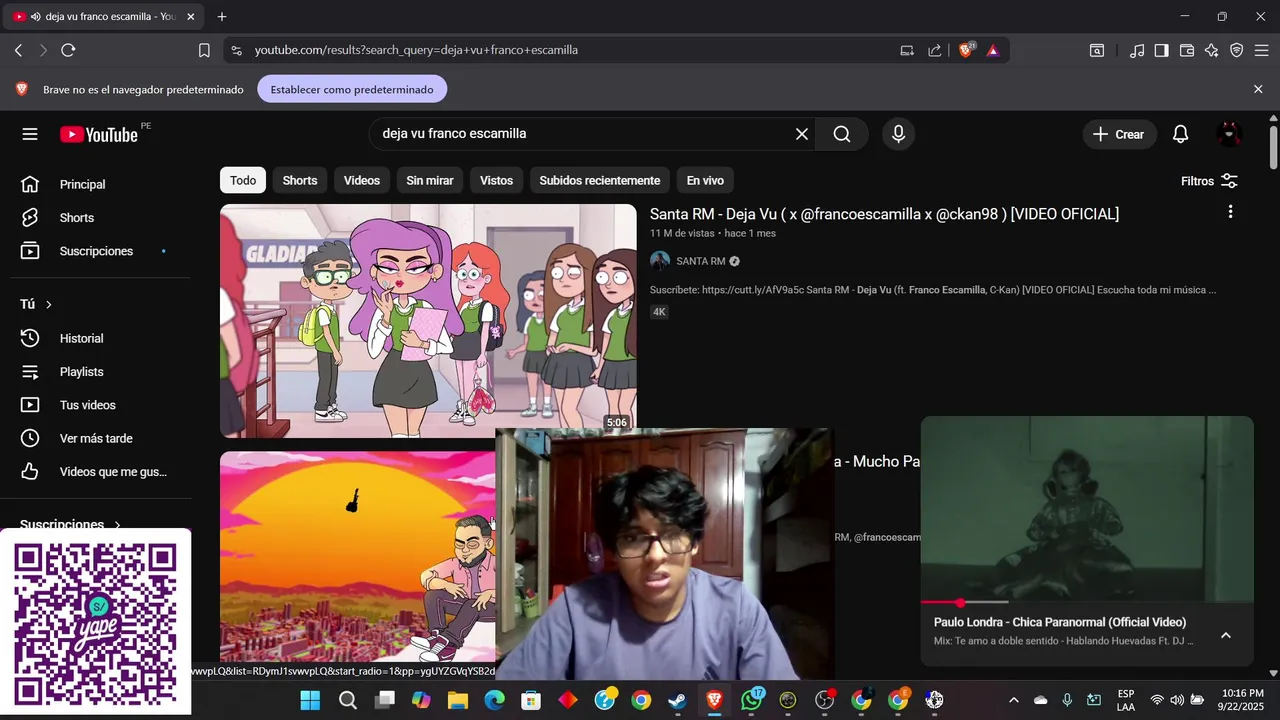
Task: Share this page from the address bar
Action: click(935, 50)
